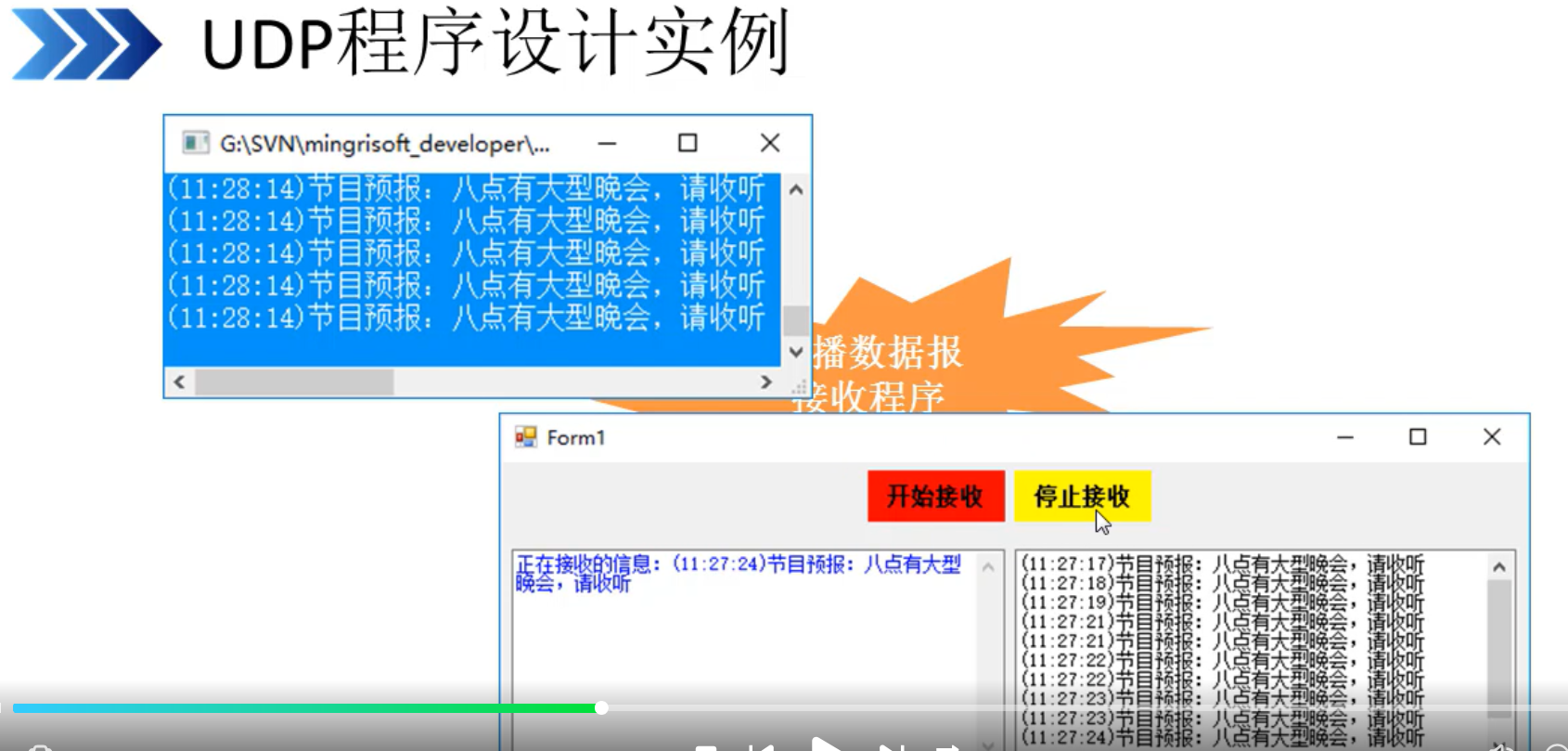Image resolution: width=1568 pixels, height=751 pixels.
Task: Select the (11:27:18) line in the right list
Action: [1222, 583]
